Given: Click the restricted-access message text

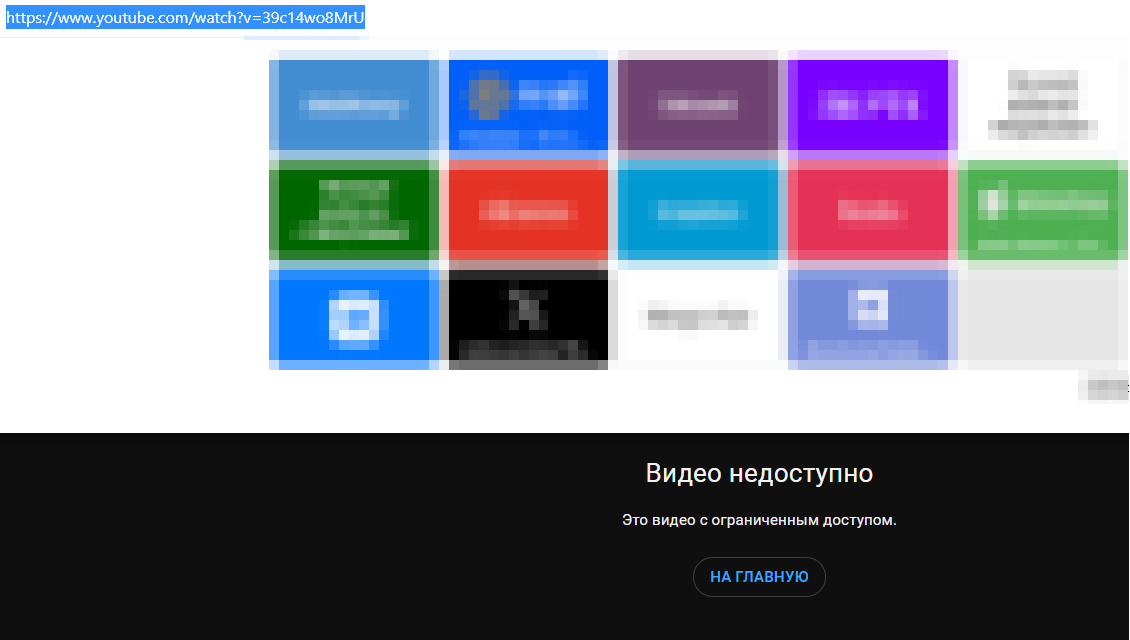Looking at the screenshot, I should pos(759,521).
